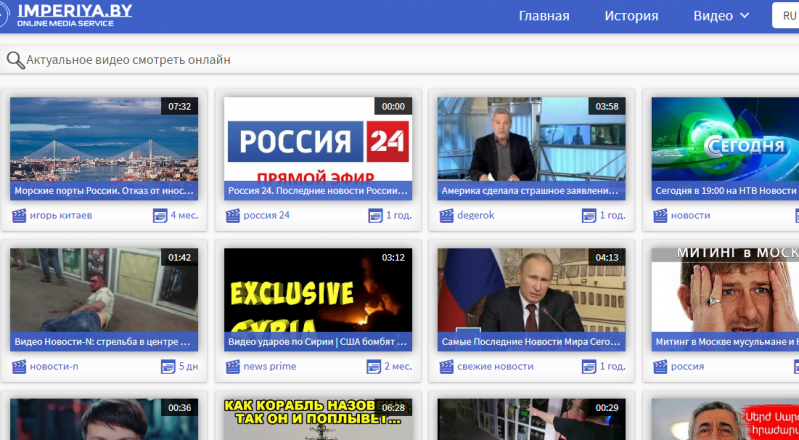Click the IMPERIYA.BY logo
This screenshot has height=440, width=799.
tap(66, 15)
